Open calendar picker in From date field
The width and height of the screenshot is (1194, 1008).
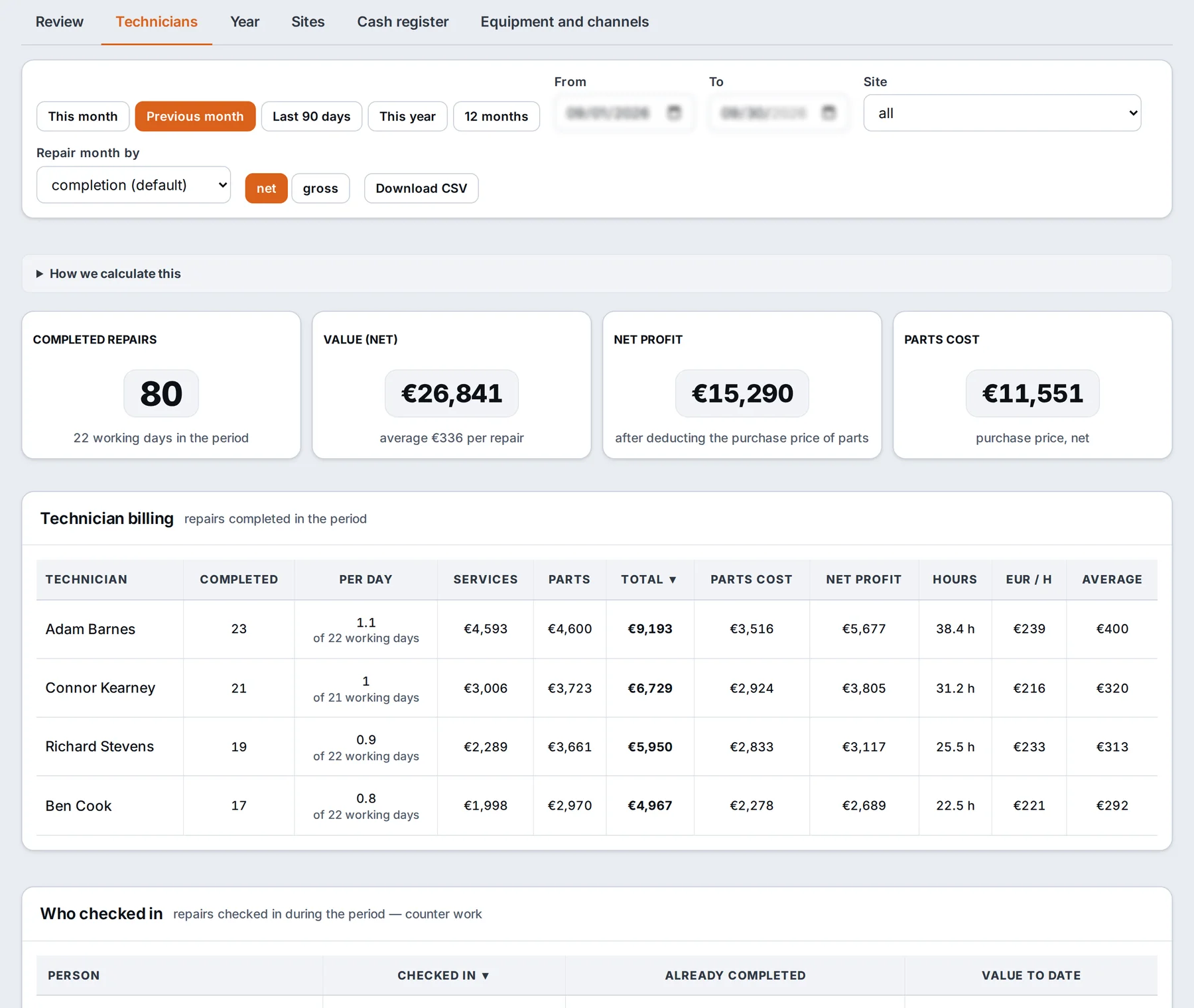(674, 112)
